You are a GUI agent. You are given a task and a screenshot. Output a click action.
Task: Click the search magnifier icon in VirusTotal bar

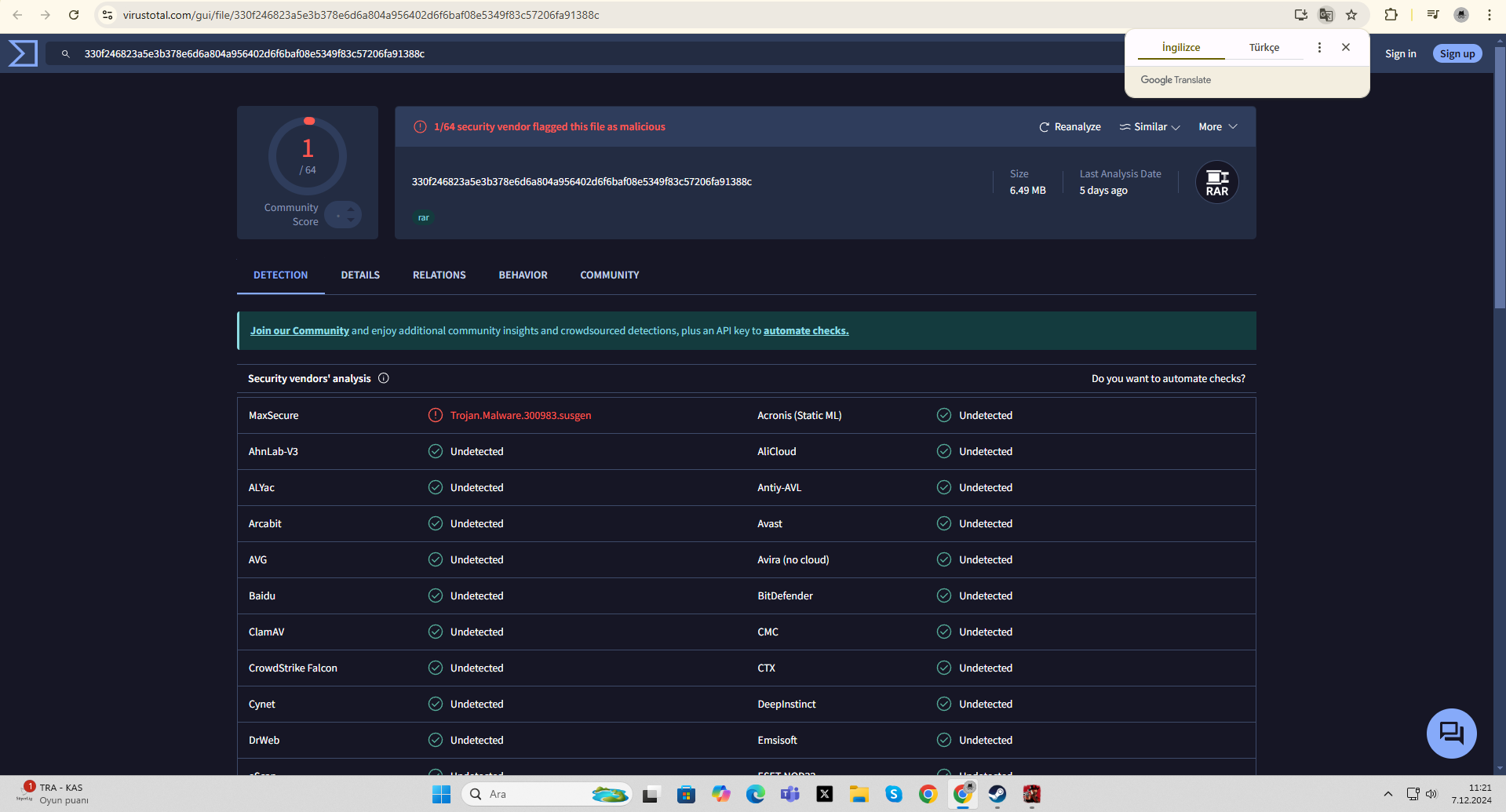point(66,54)
